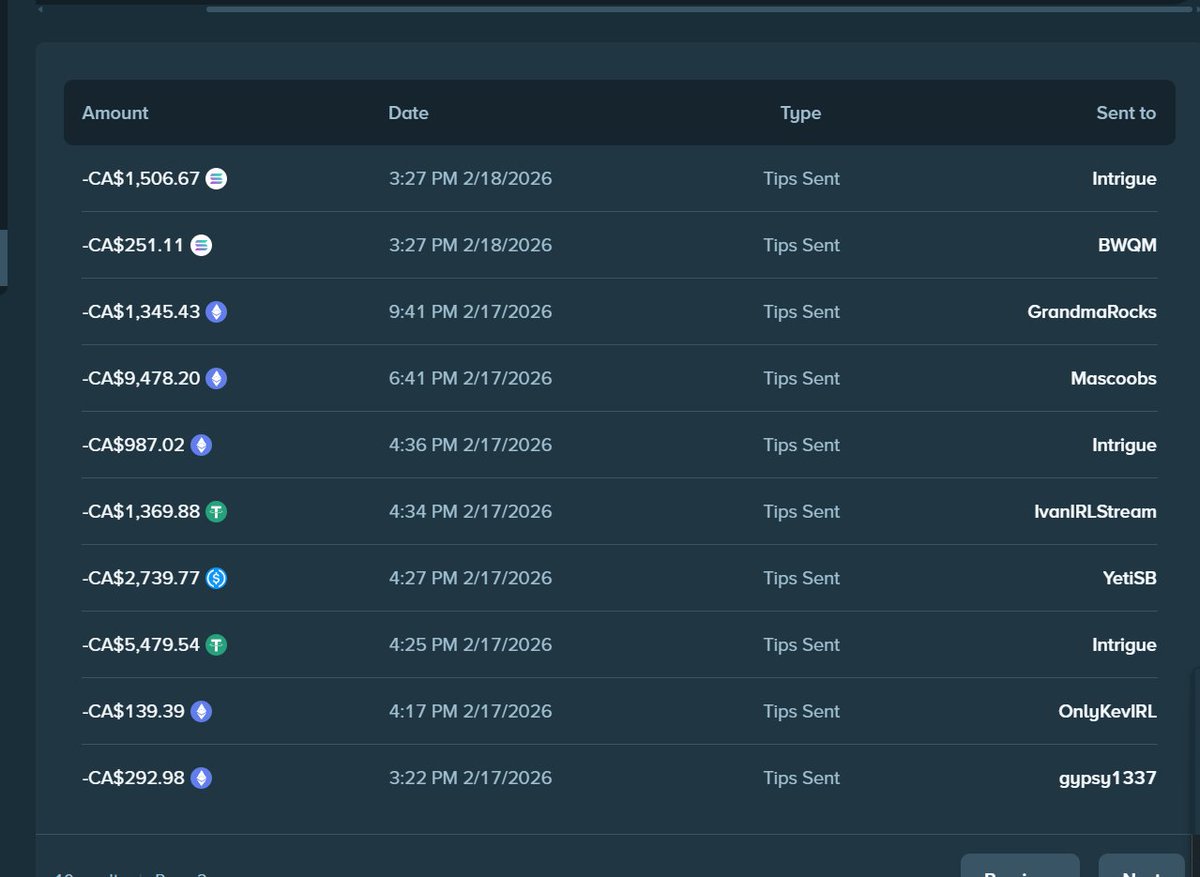Image resolution: width=1200 pixels, height=877 pixels.
Task: Open the IvanIRLStream recipient profile
Action: (1095, 511)
